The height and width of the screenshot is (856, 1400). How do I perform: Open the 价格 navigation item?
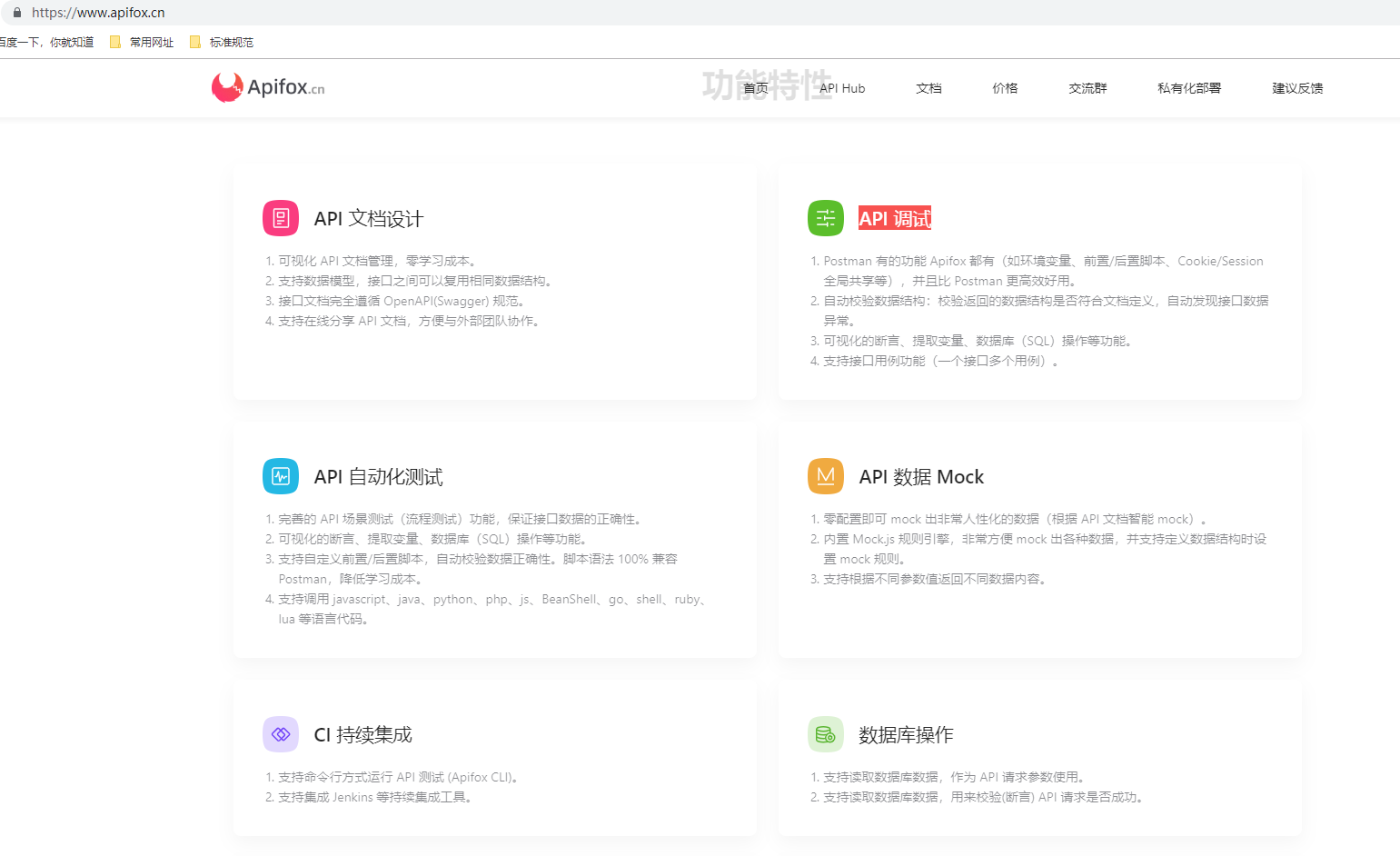(x=1005, y=88)
